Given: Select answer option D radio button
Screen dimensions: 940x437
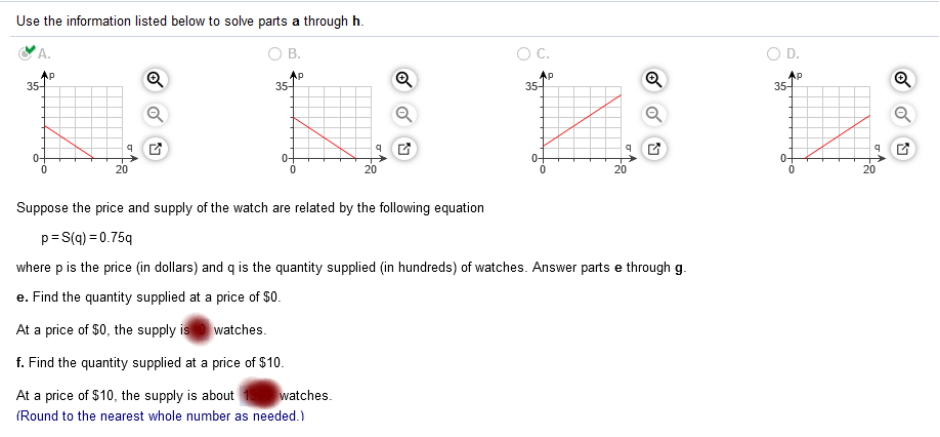Looking at the screenshot, I should click(x=774, y=54).
